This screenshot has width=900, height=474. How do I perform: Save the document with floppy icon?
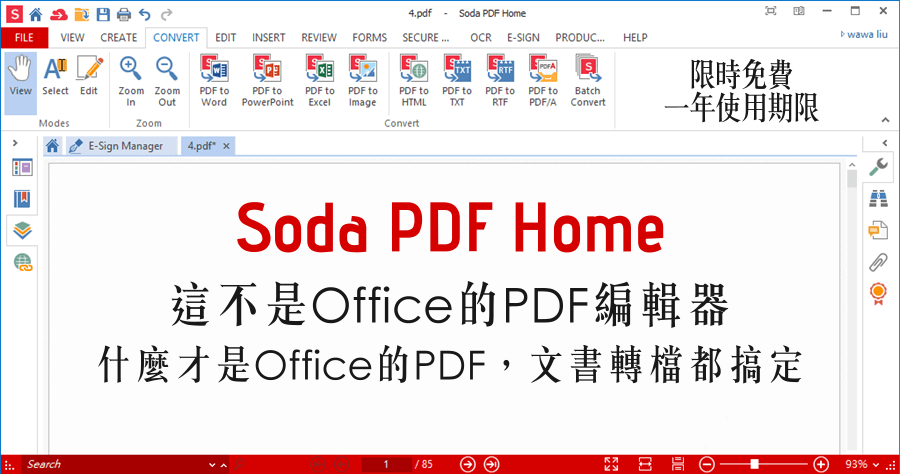103,14
